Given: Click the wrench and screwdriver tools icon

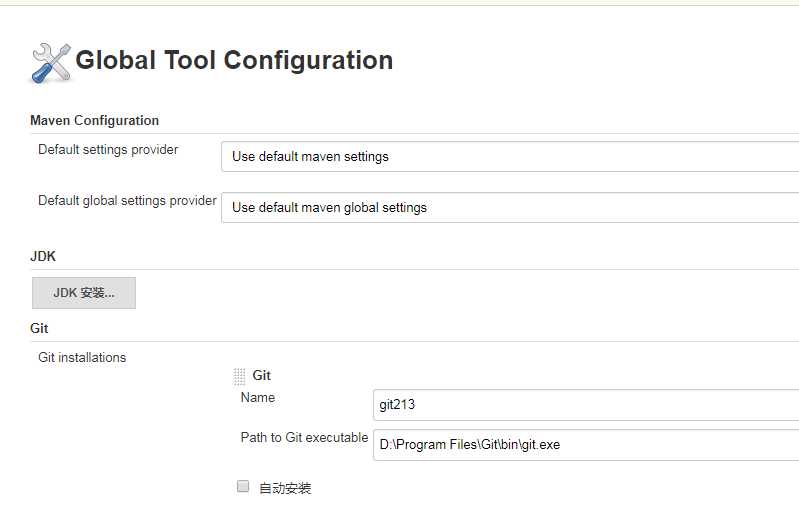Looking at the screenshot, I should click(x=52, y=62).
